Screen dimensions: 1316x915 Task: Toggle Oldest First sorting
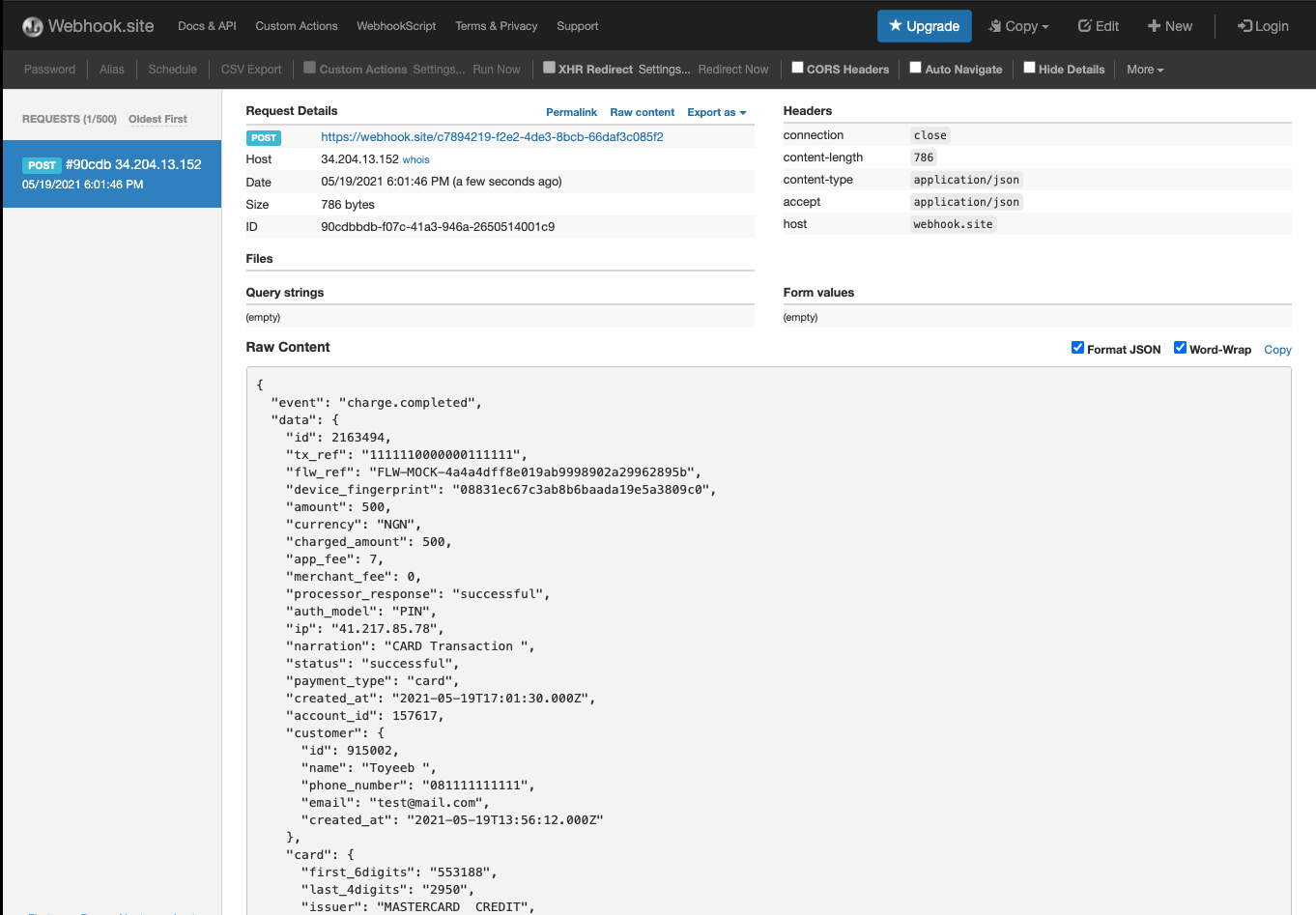[157, 119]
